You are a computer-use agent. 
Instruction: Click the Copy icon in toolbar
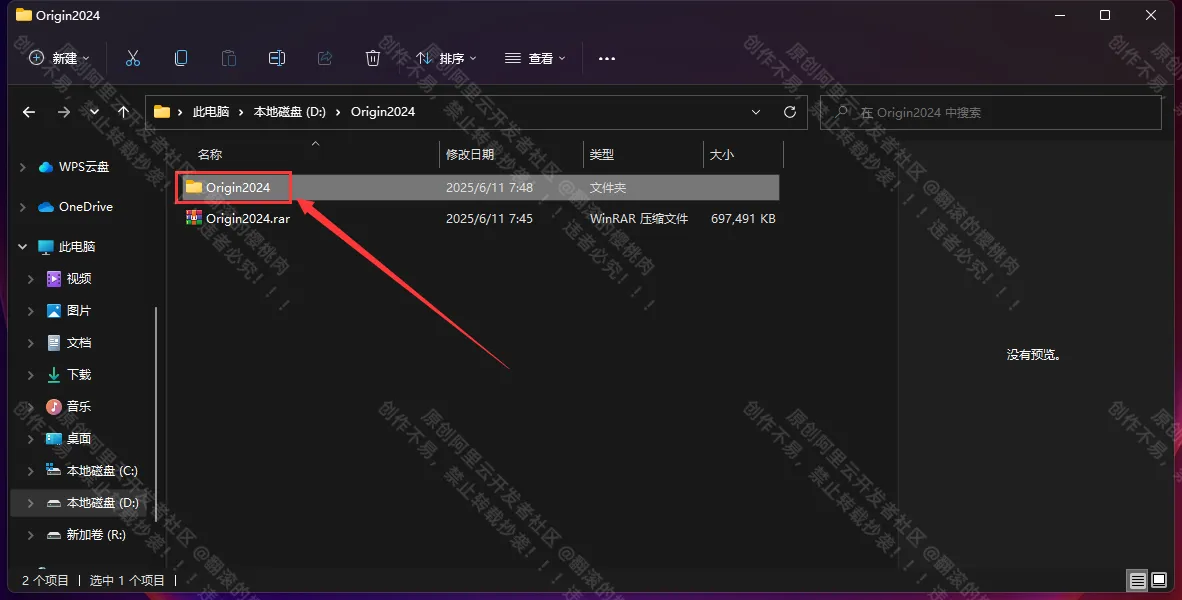click(181, 58)
